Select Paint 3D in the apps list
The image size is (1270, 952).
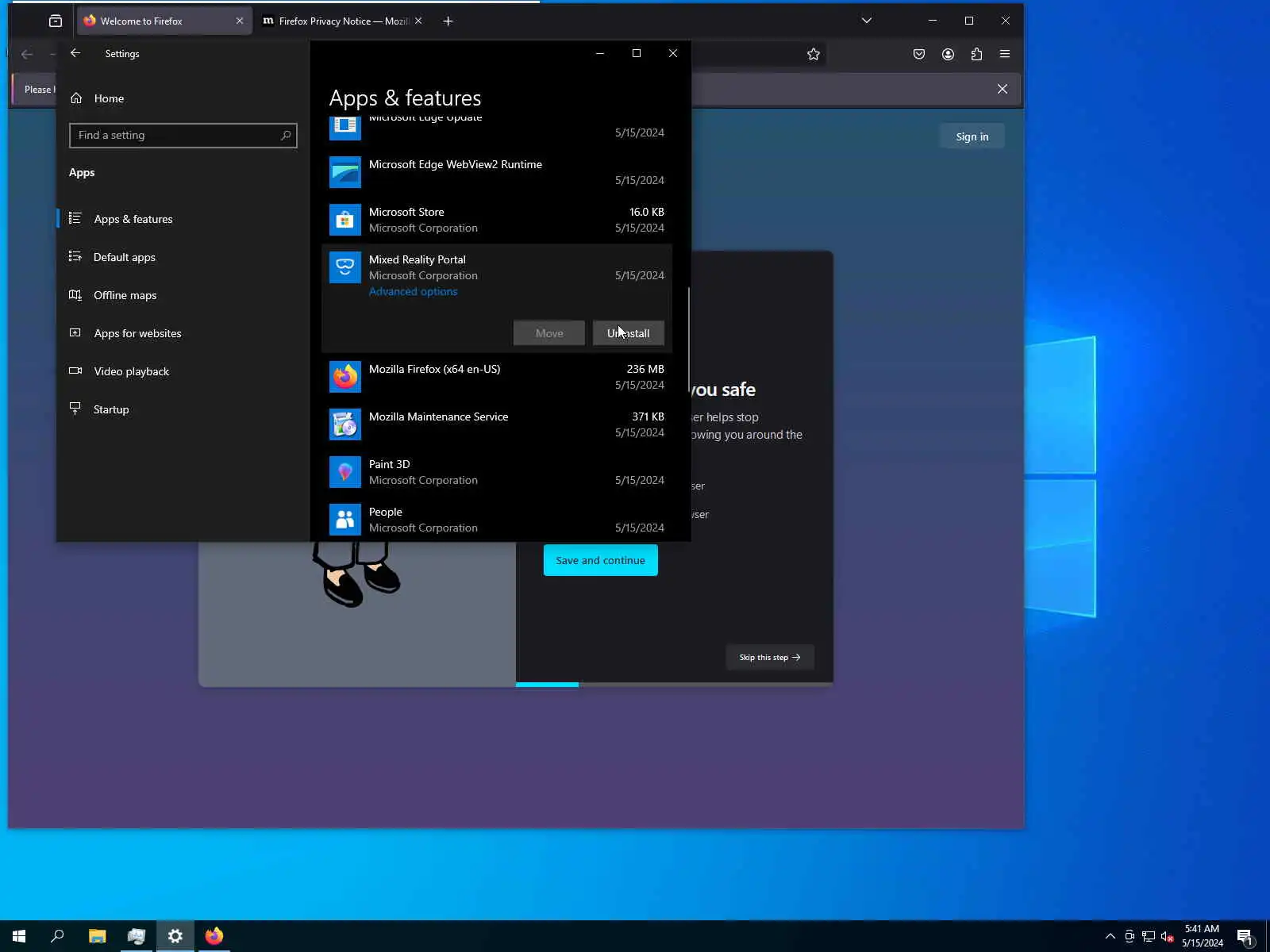tap(497, 472)
